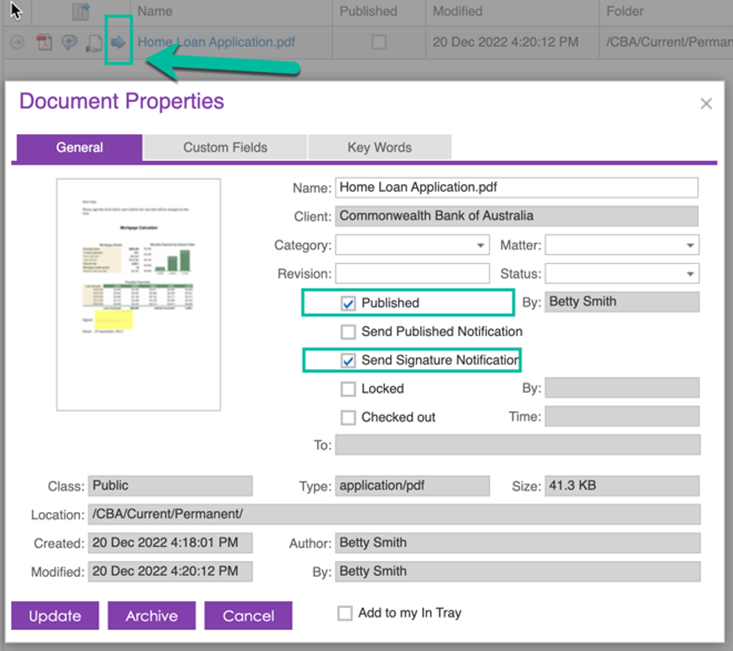Click the red PDF file icon
The height and width of the screenshot is (651, 733).
(44, 43)
